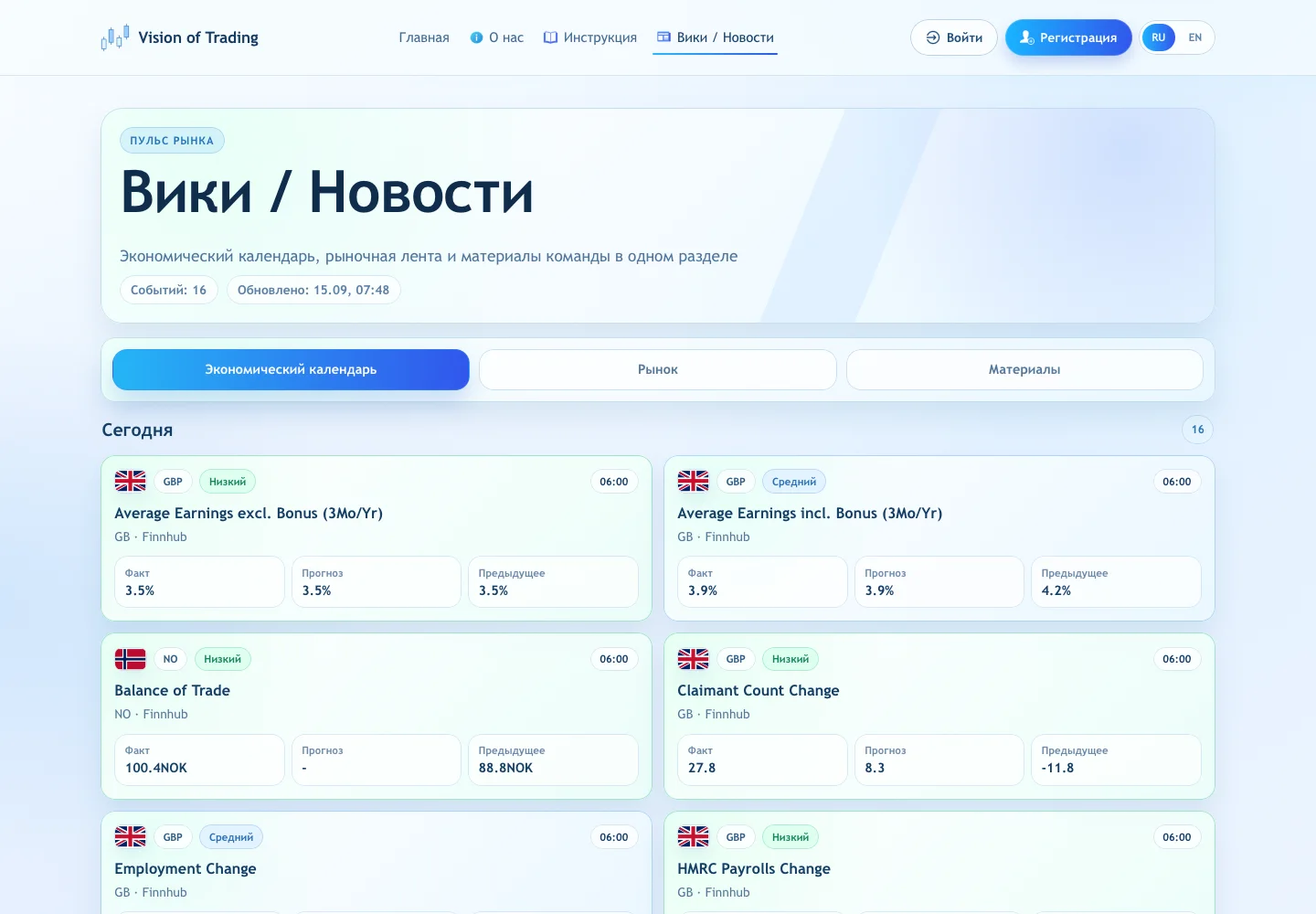Click the Employment Change title
The image size is (1316, 914).
(x=186, y=868)
